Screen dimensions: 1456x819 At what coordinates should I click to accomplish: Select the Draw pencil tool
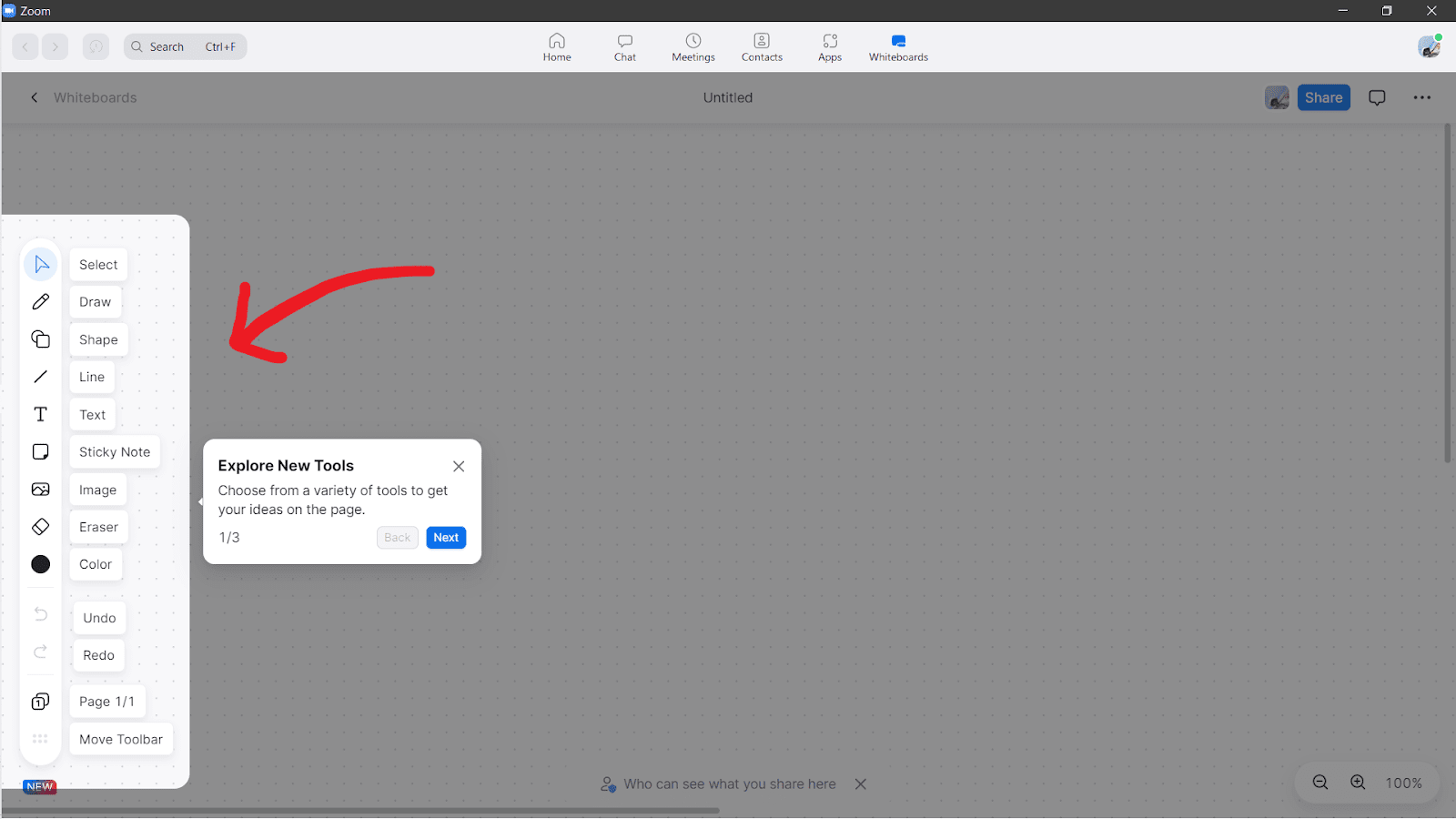tap(40, 301)
